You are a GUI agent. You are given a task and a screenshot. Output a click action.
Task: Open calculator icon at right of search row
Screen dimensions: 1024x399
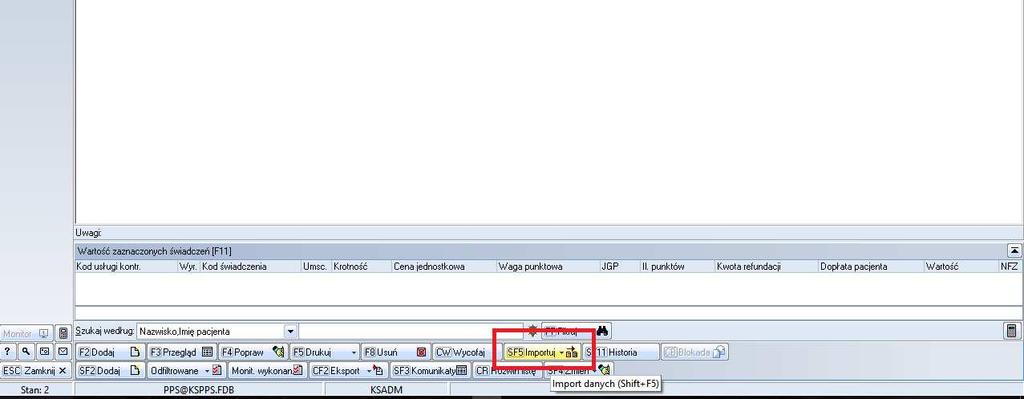[x=1012, y=331]
